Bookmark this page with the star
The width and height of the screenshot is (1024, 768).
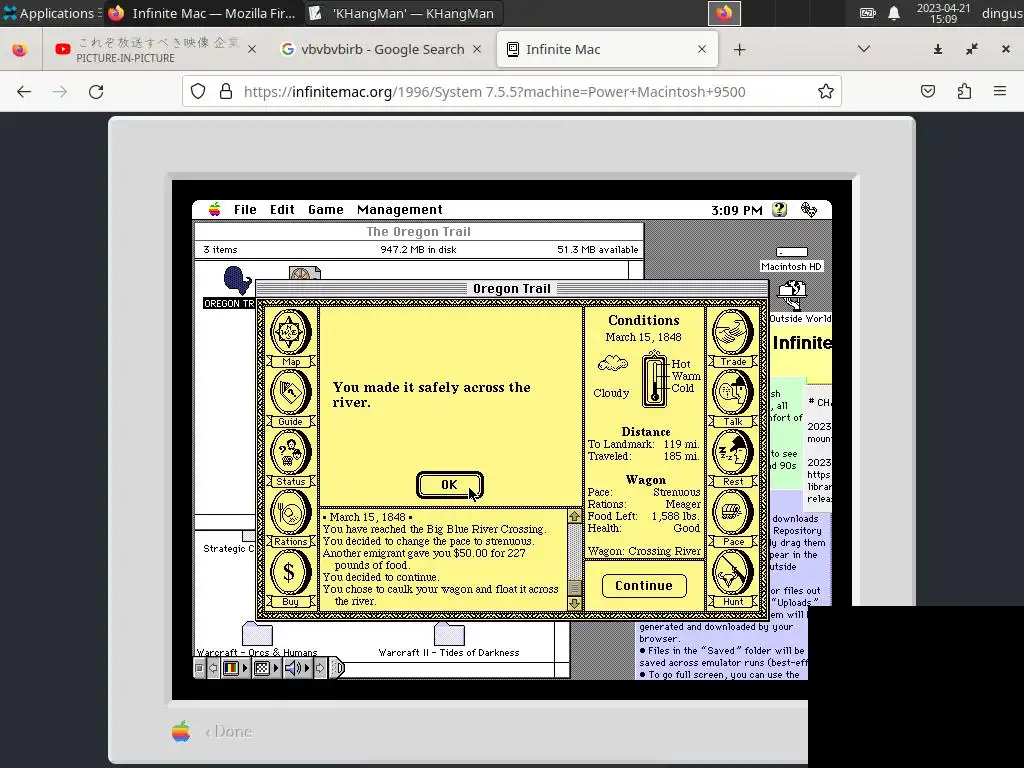tap(825, 92)
